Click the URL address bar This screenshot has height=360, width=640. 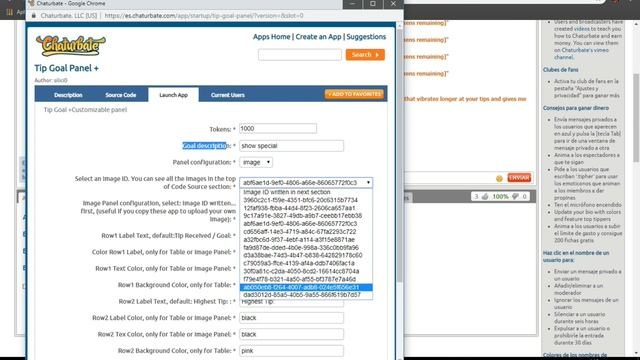(x=204, y=16)
